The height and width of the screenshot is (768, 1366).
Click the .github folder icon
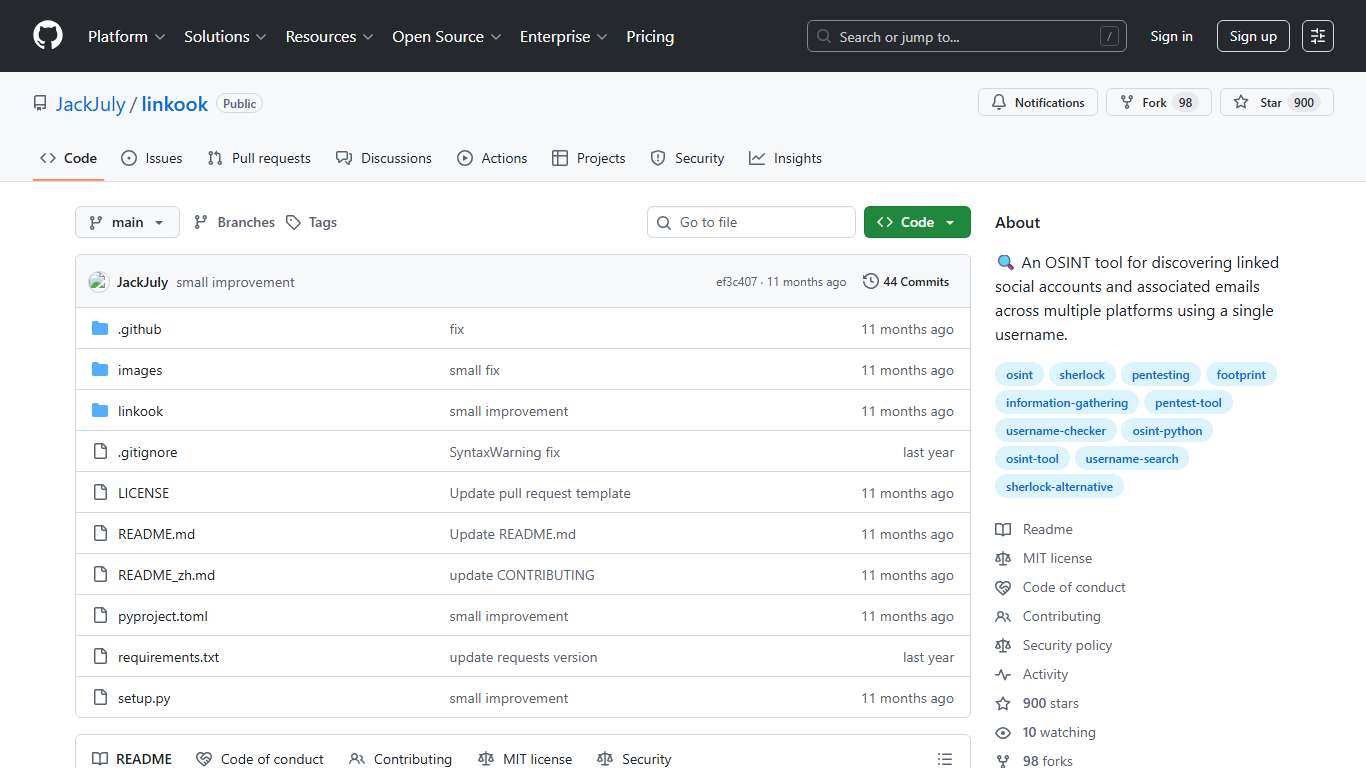tap(100, 328)
